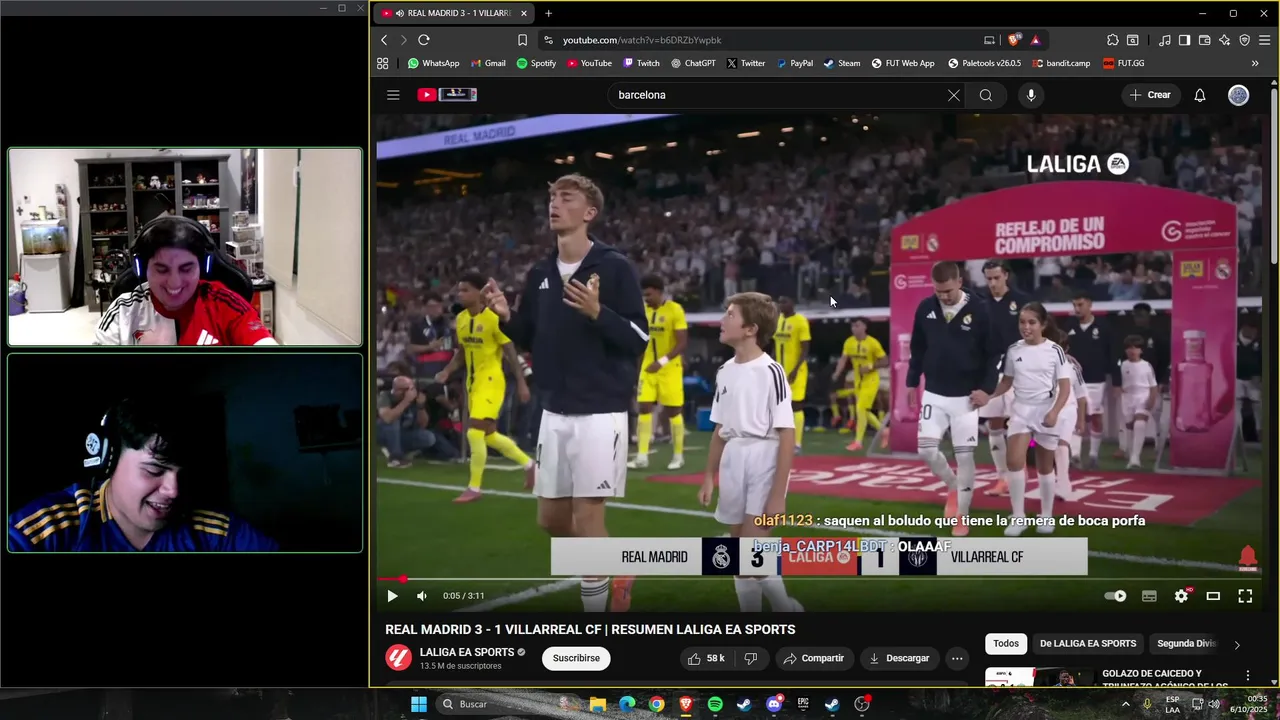This screenshot has width=1280, height=720.
Task: Open Brave Wallet icon
Action: 1204,40
